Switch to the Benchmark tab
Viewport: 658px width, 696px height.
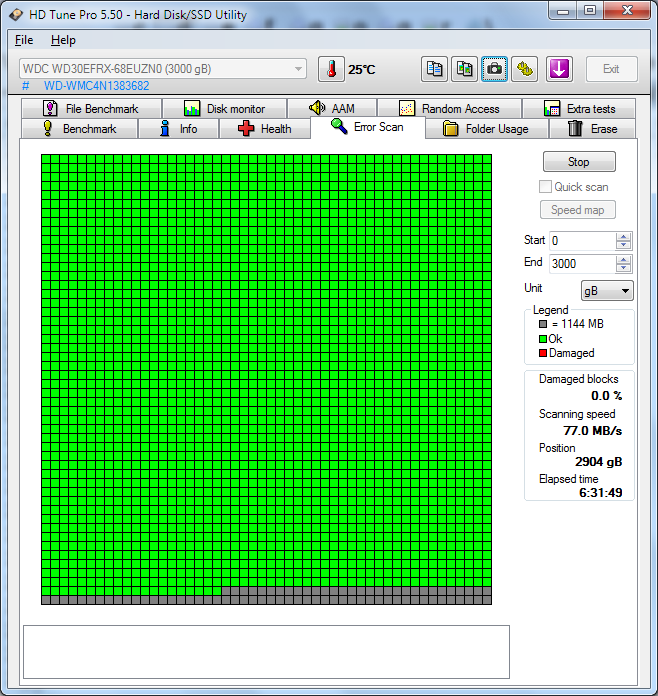79,129
